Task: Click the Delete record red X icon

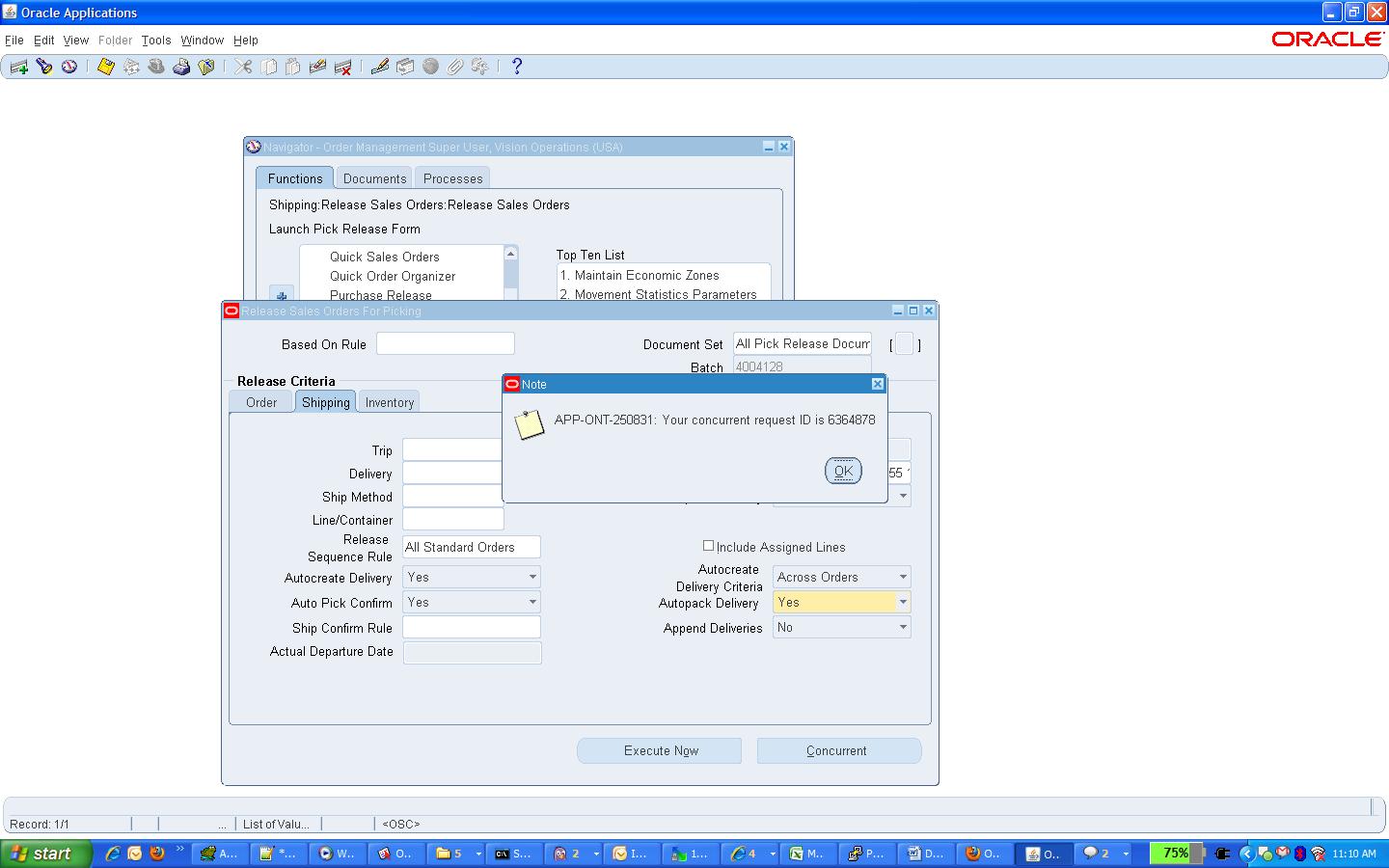Action: (342, 67)
